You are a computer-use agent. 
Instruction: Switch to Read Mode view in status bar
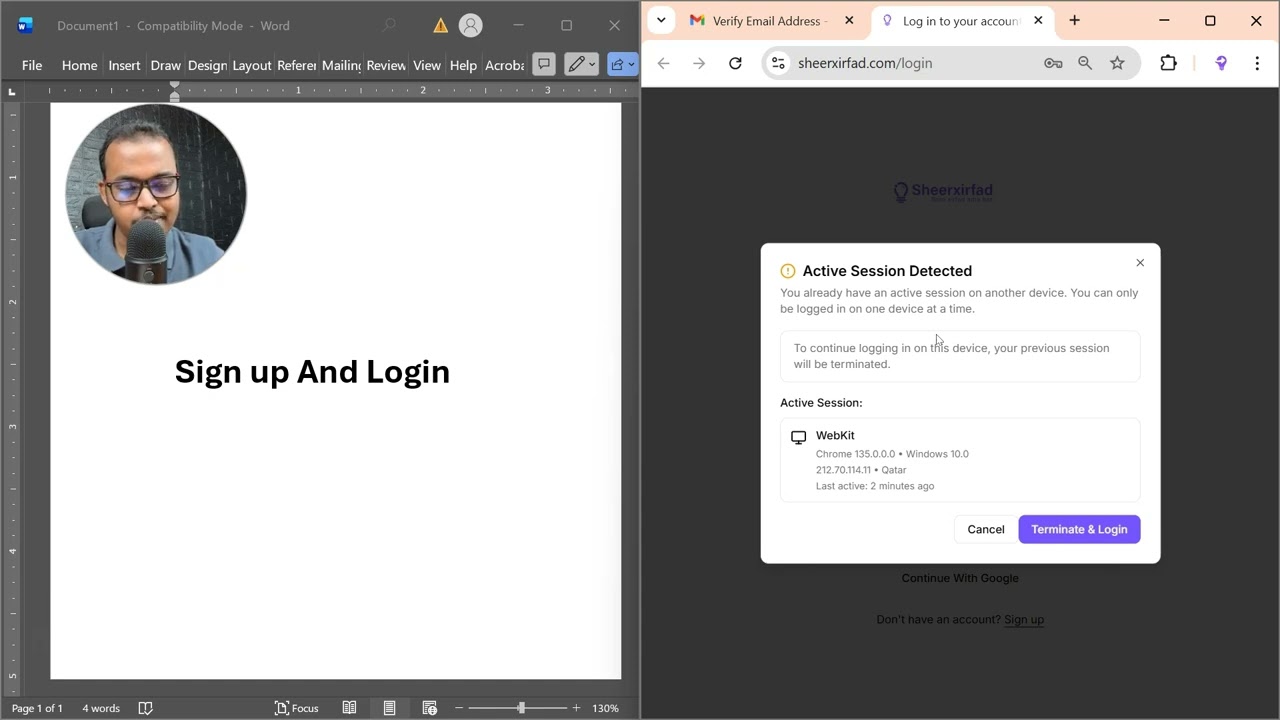click(349, 708)
